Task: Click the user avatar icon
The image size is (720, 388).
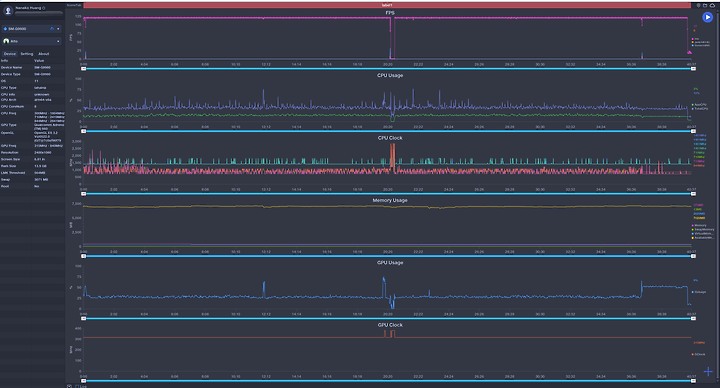Action: 8,11
